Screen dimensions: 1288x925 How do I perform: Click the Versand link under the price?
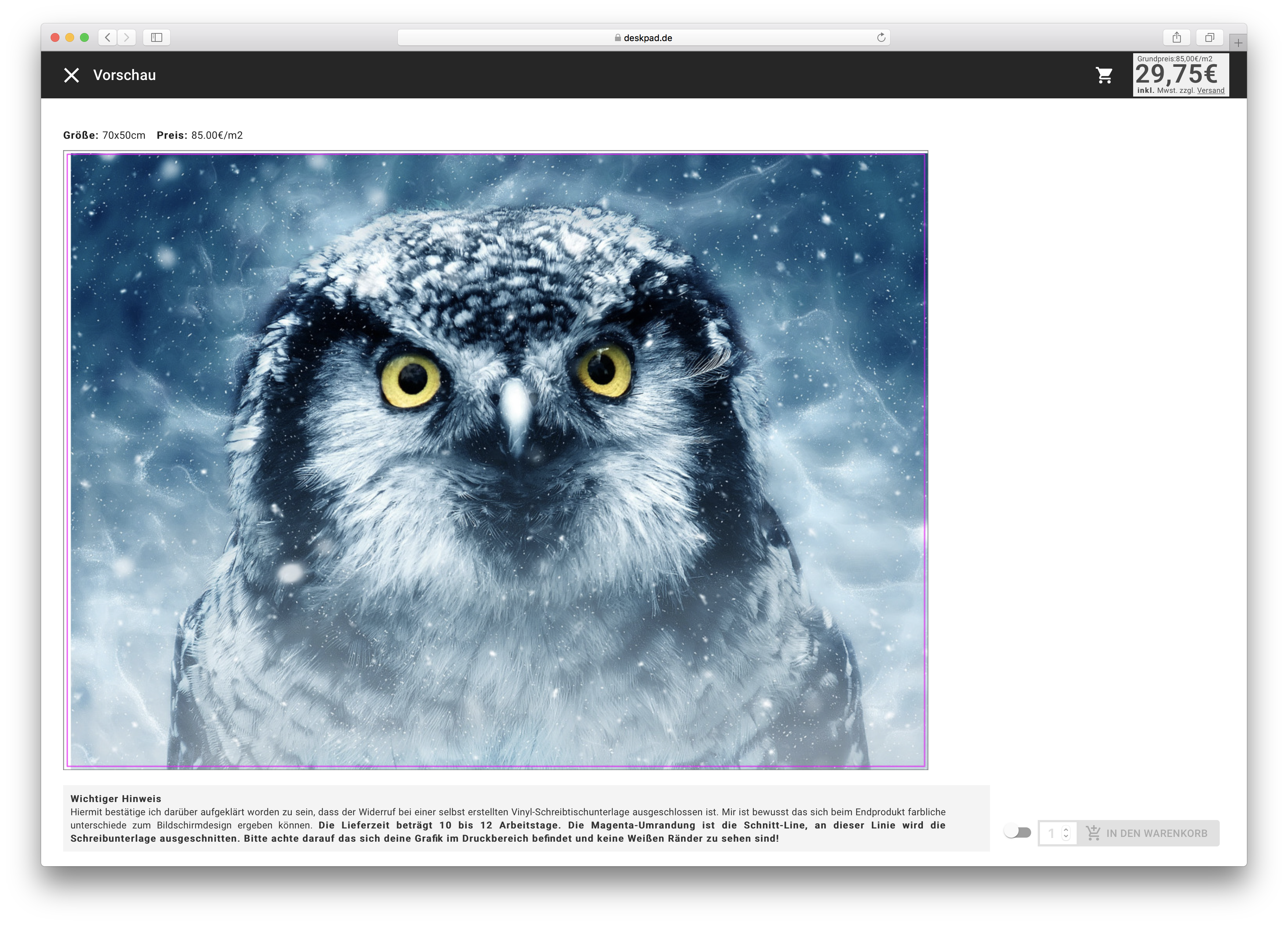pyautogui.click(x=1211, y=90)
